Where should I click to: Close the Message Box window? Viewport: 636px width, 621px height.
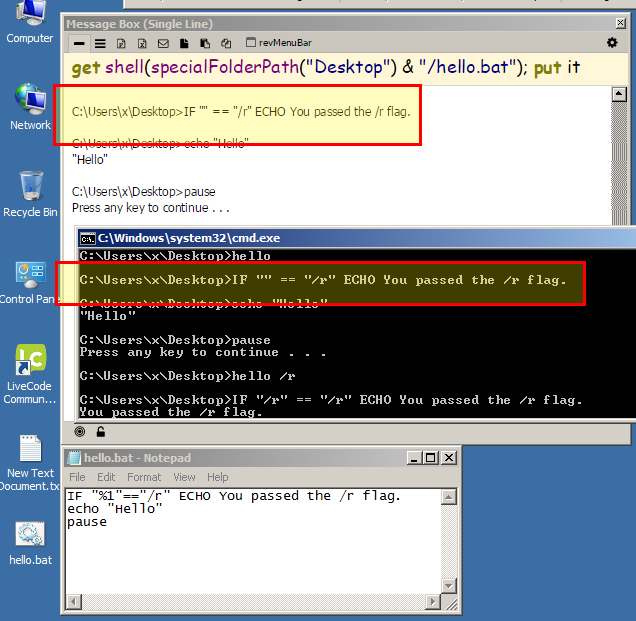coord(620,23)
